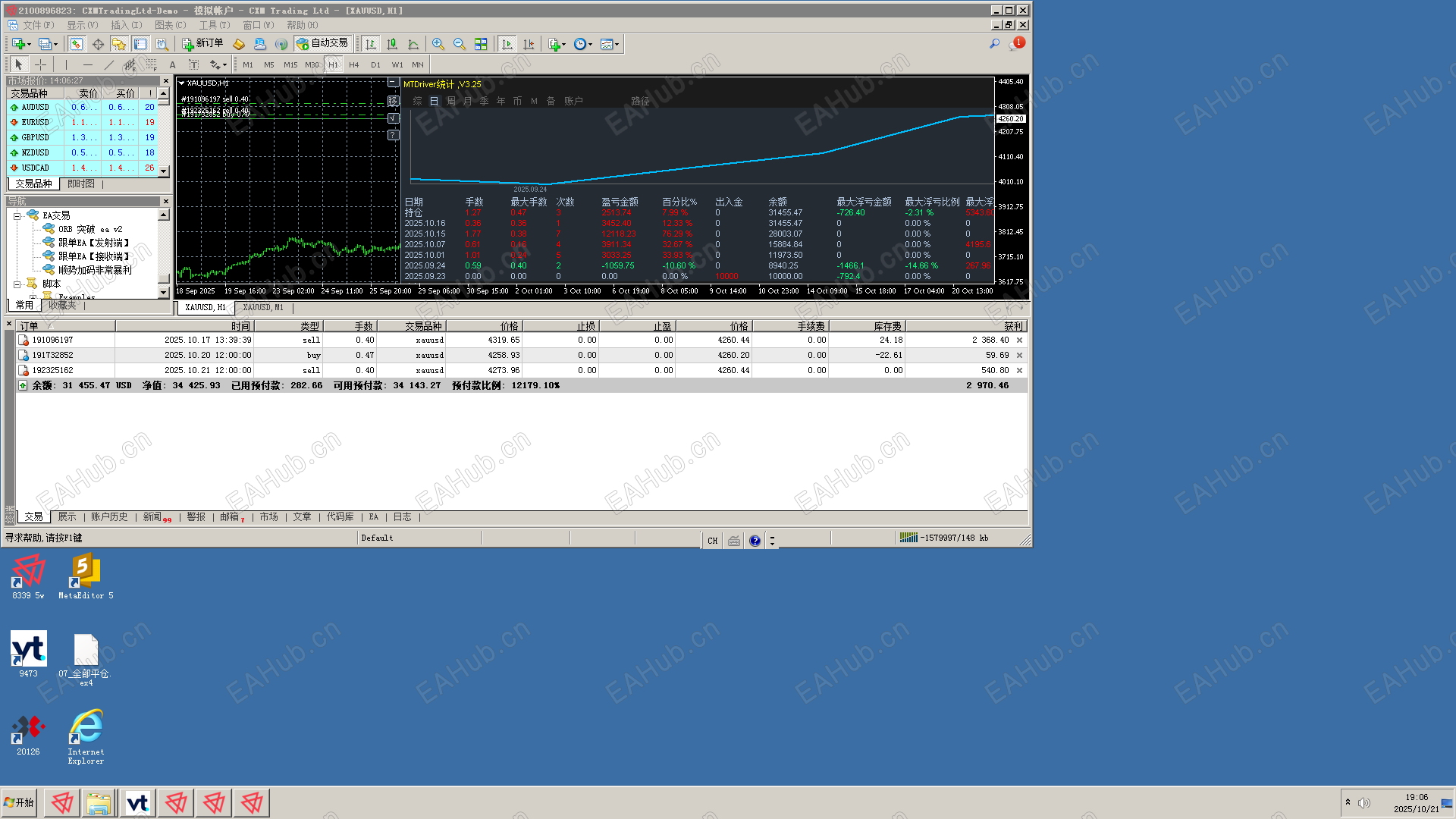Click the Zoom In magnifier icon
The width and height of the screenshot is (1456, 819).
(438, 44)
